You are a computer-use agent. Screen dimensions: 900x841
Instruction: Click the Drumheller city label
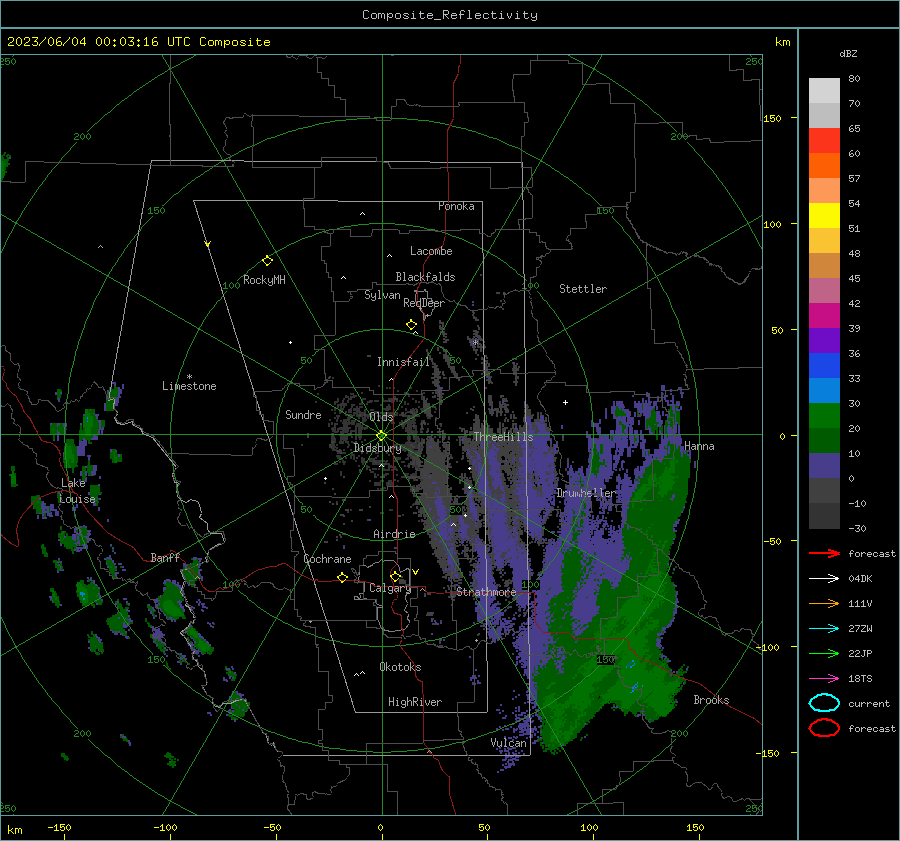tap(585, 493)
